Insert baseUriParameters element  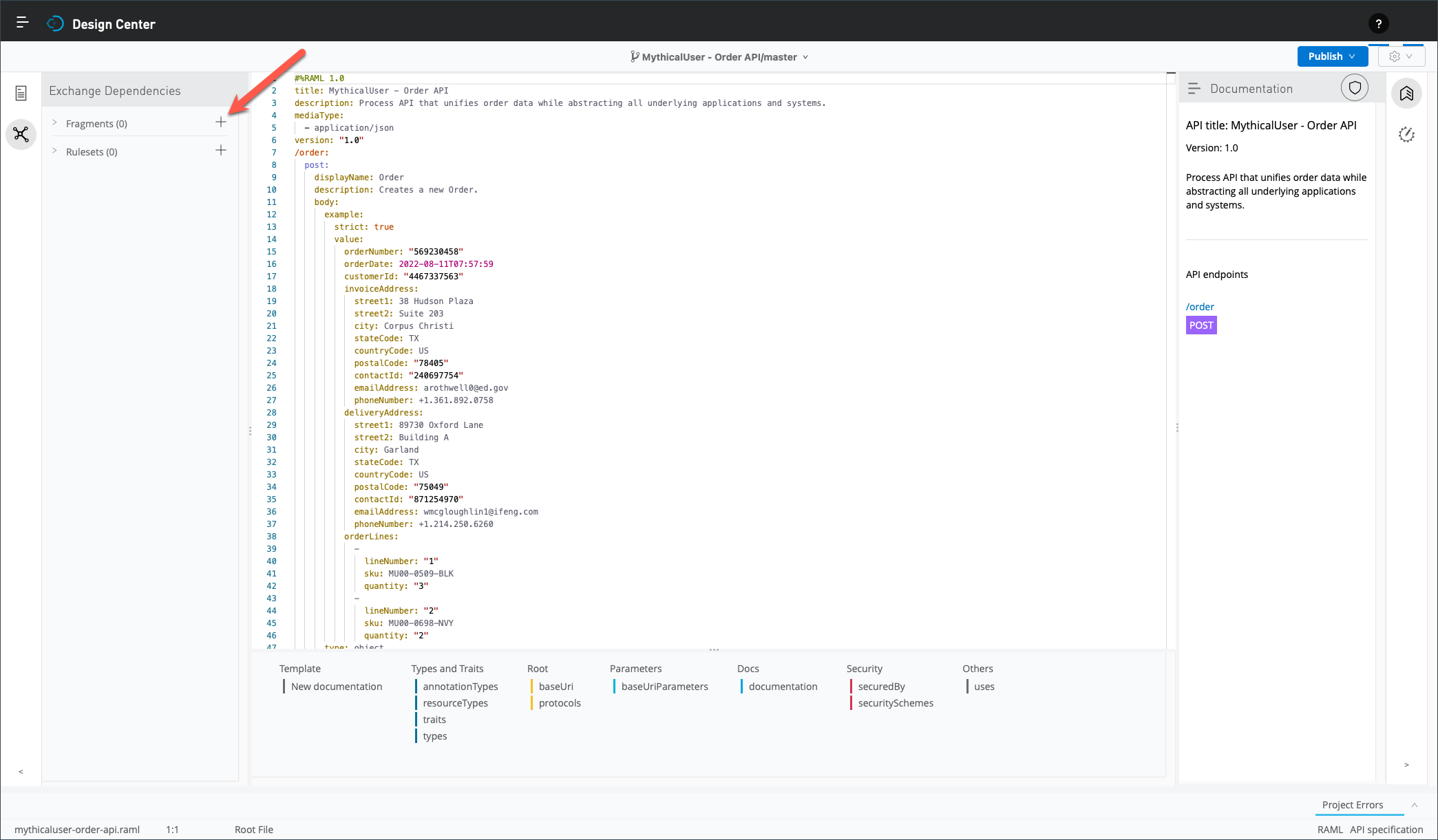pyautogui.click(x=664, y=687)
